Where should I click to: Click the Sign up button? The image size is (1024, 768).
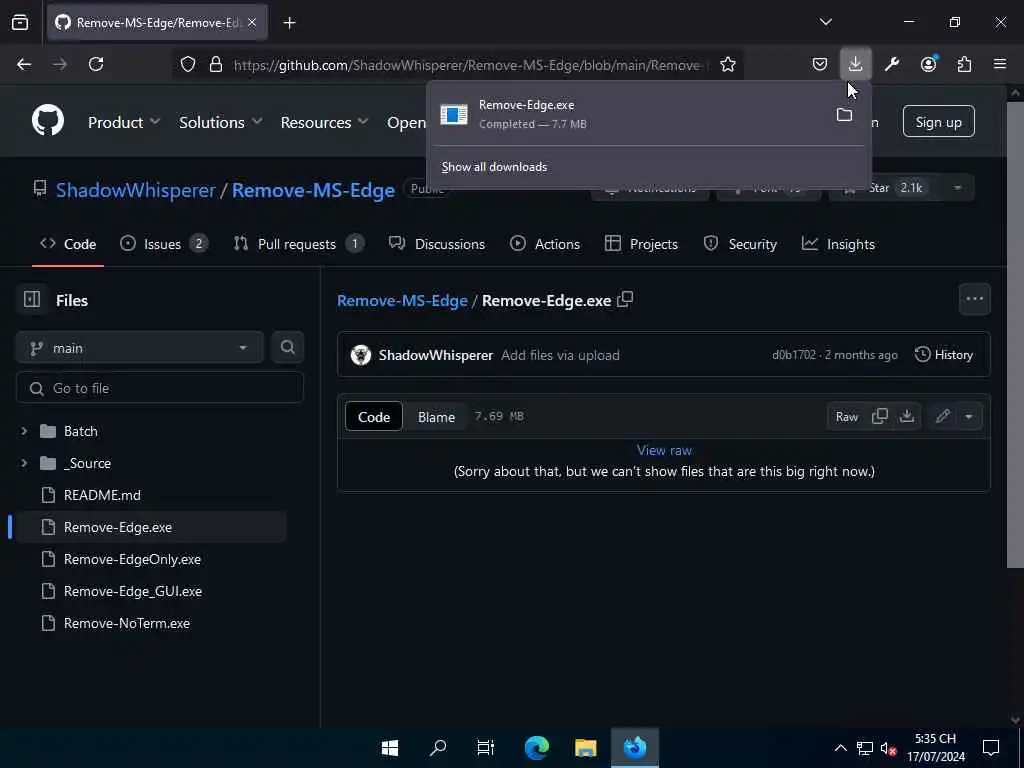point(938,121)
